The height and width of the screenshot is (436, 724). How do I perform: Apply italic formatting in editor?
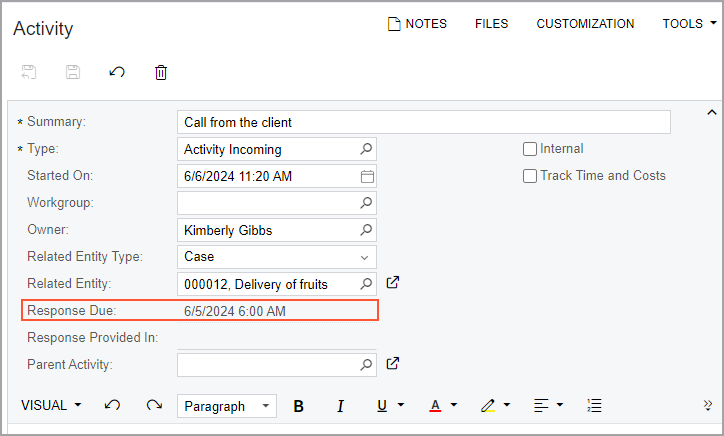click(340, 406)
